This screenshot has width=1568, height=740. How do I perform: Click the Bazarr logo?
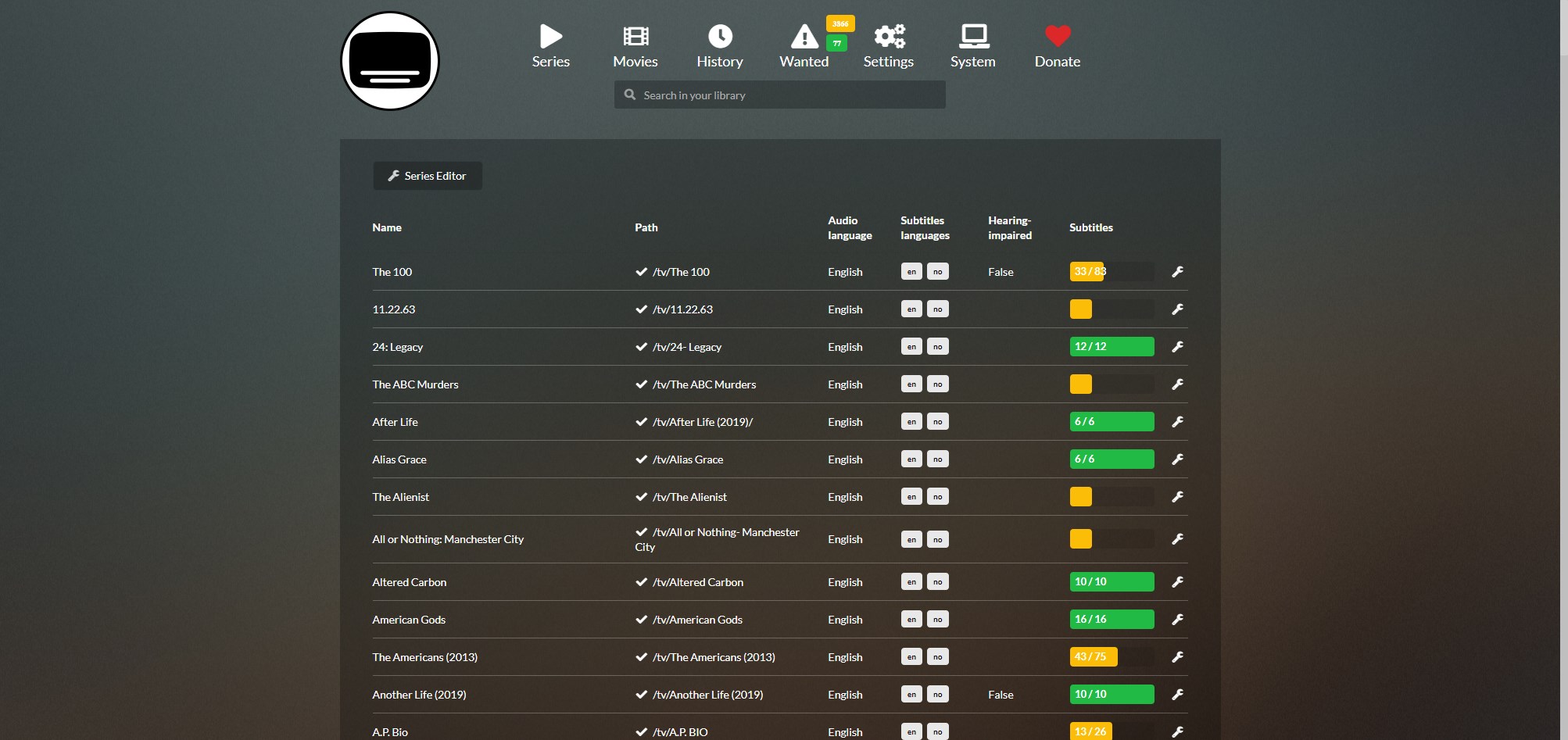[390, 61]
